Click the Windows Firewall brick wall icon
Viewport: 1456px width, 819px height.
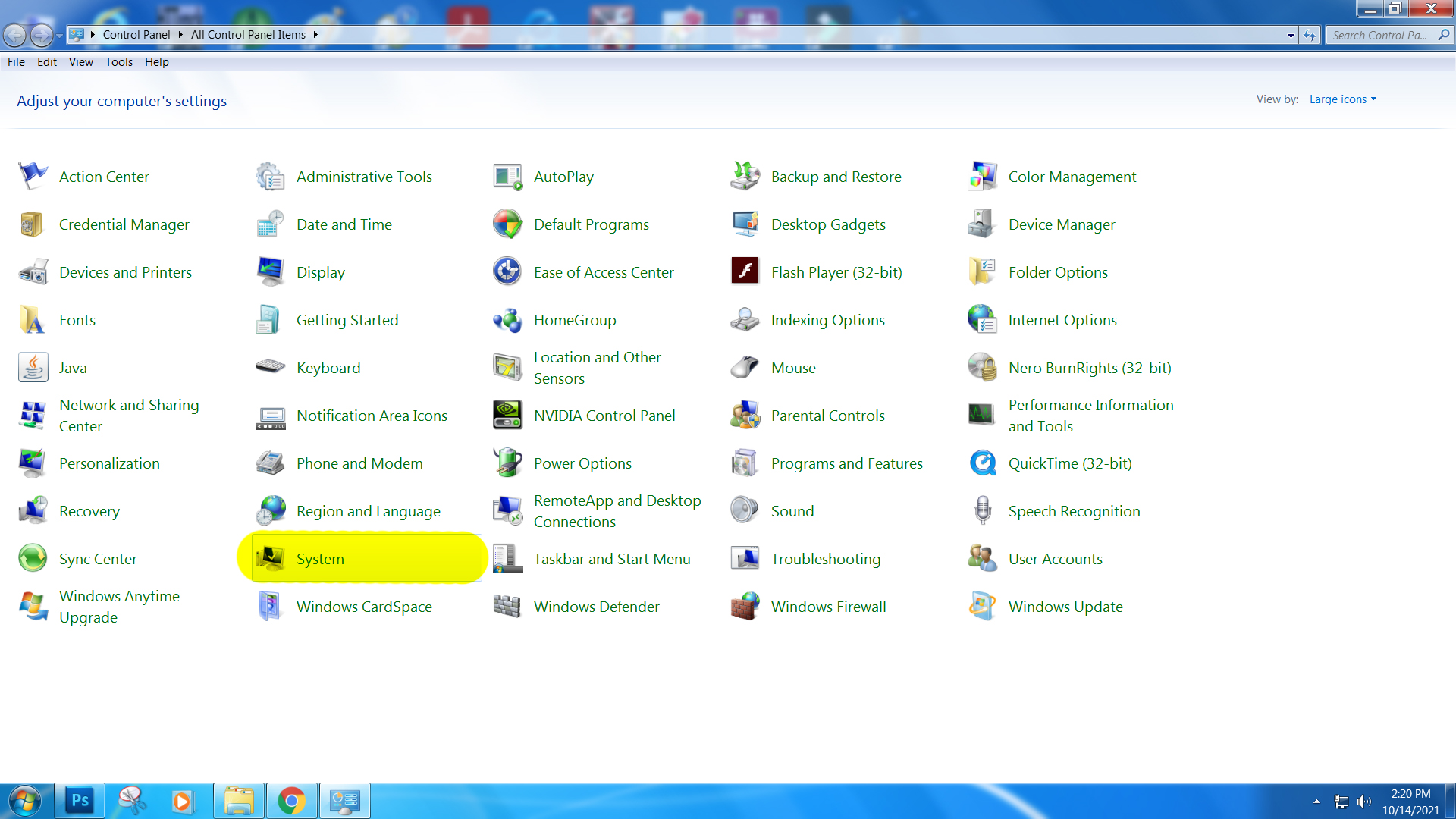[745, 607]
